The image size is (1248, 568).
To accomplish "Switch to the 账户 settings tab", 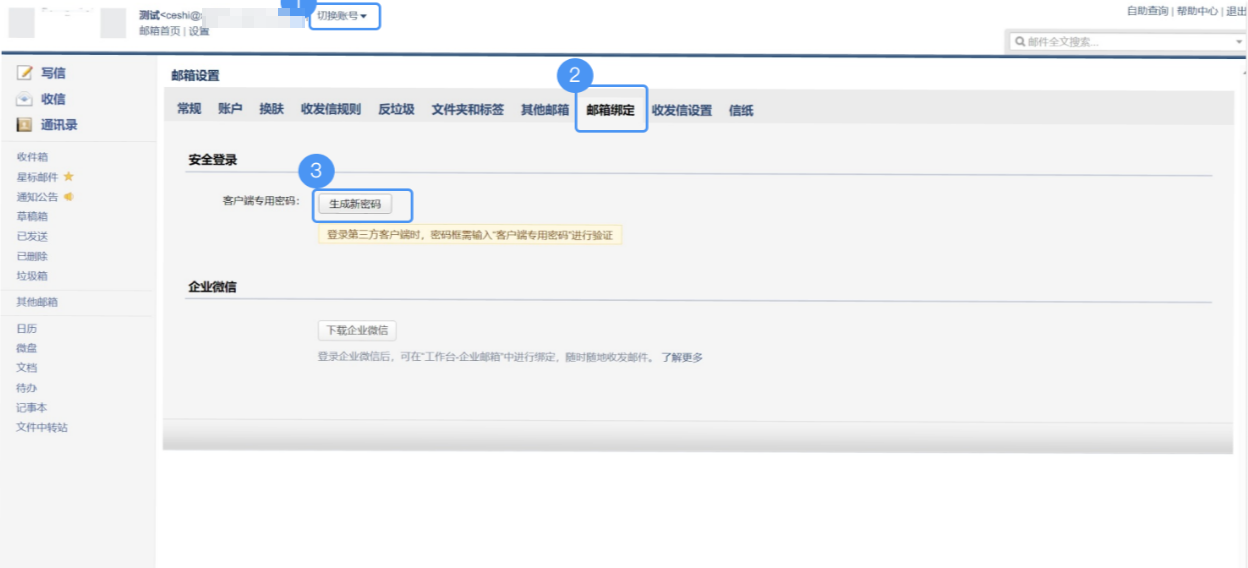I will 230,109.
